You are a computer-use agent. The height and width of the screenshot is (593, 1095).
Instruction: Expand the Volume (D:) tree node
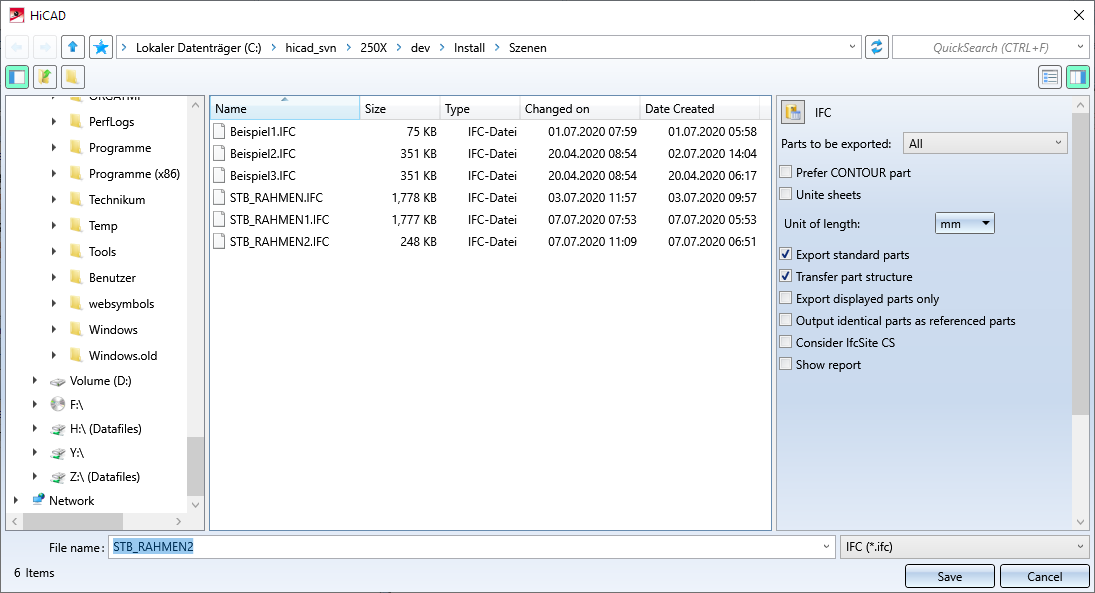click(35, 381)
